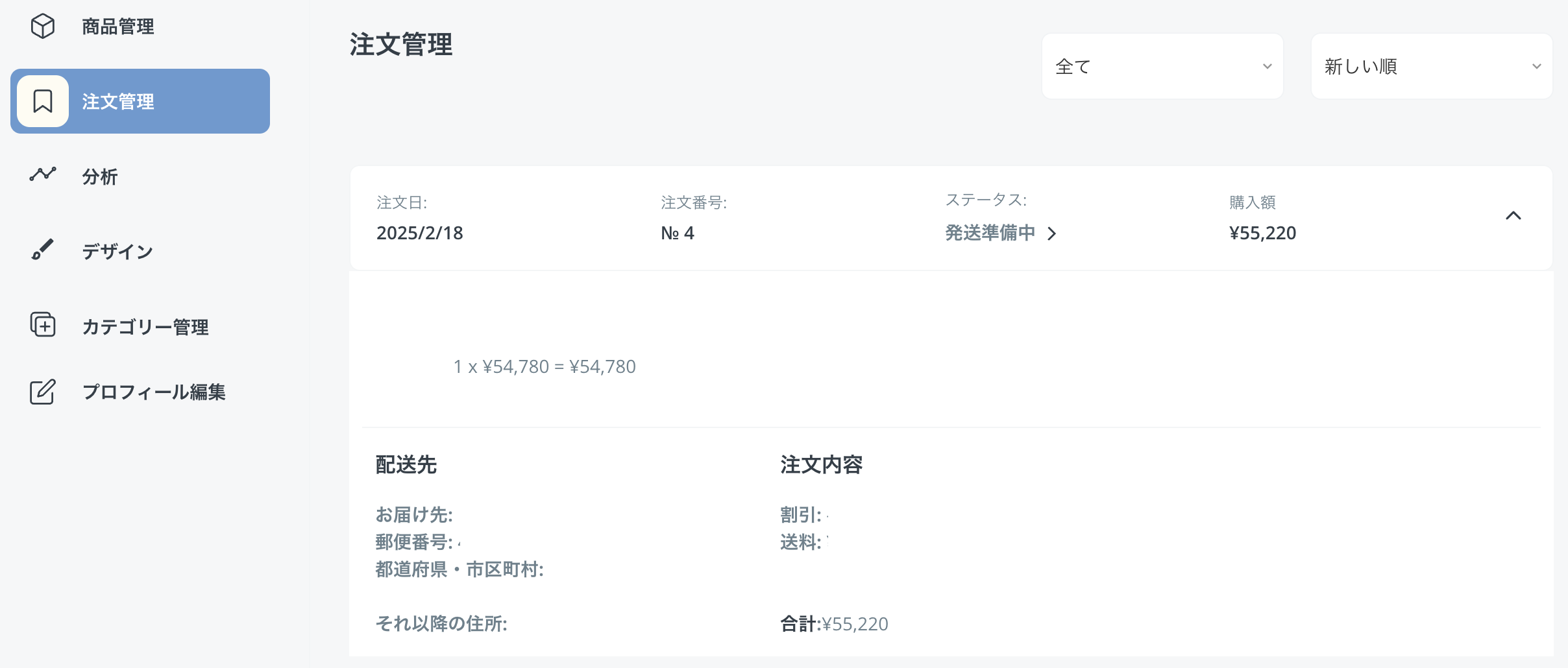Click the arrow next to 発送準備中
Screen dimensions: 1568x668
click(1052, 233)
